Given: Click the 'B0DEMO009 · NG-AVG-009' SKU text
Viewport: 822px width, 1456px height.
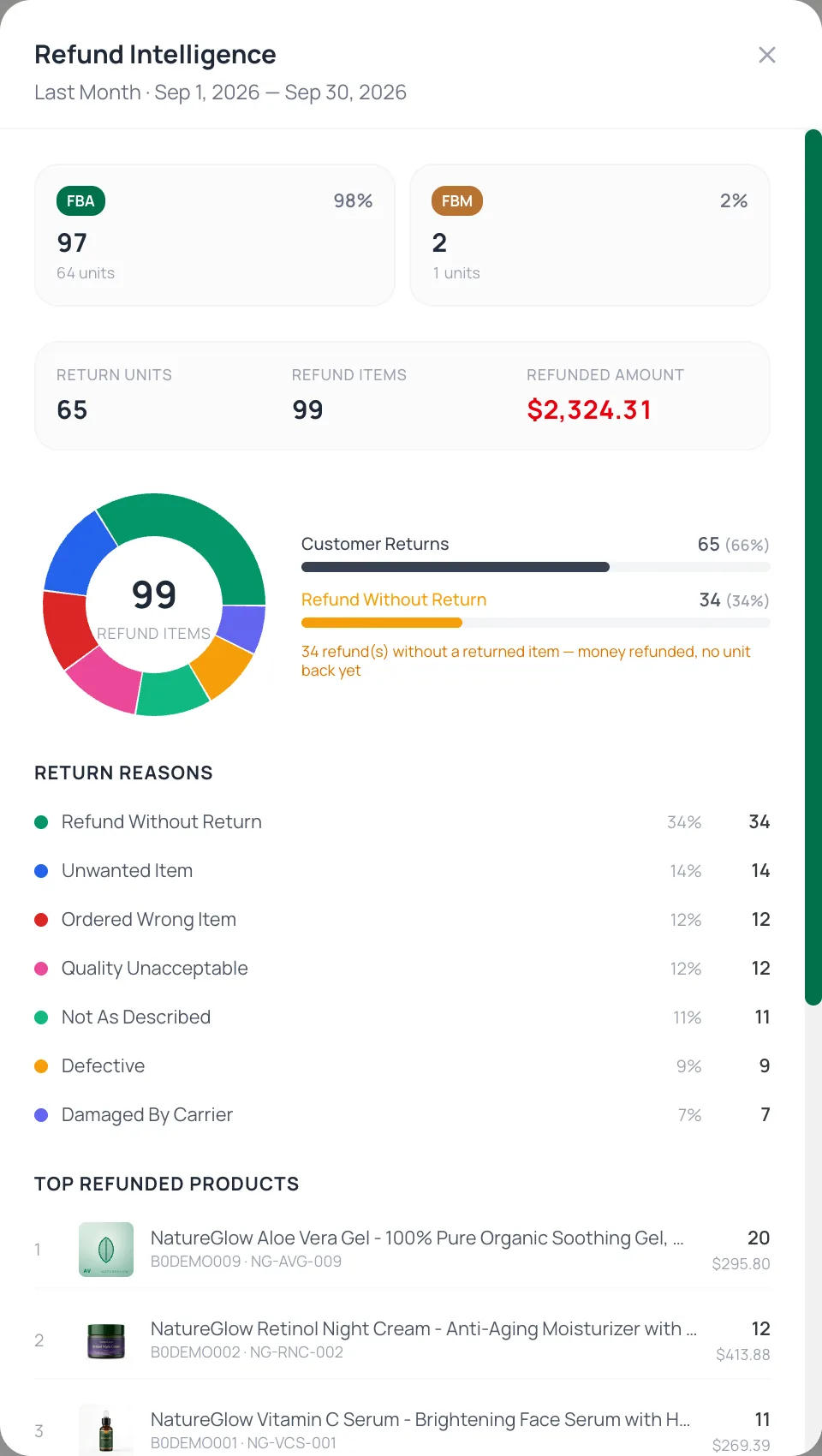Looking at the screenshot, I should 246,1262.
